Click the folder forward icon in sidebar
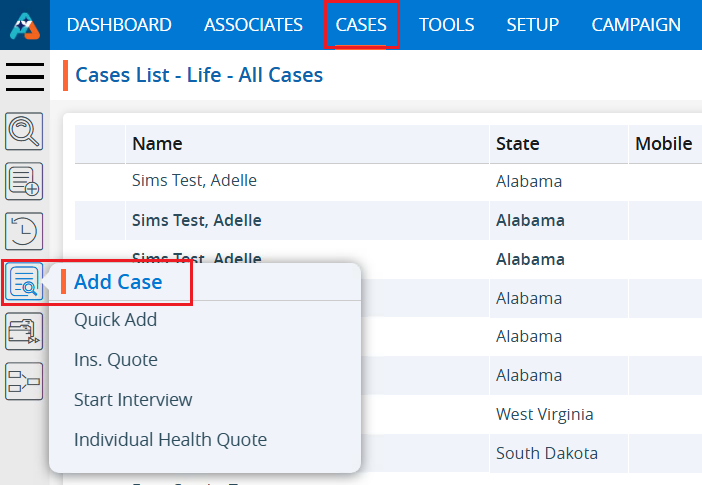Viewport: 702px width, 485px height. pyautogui.click(x=24, y=331)
